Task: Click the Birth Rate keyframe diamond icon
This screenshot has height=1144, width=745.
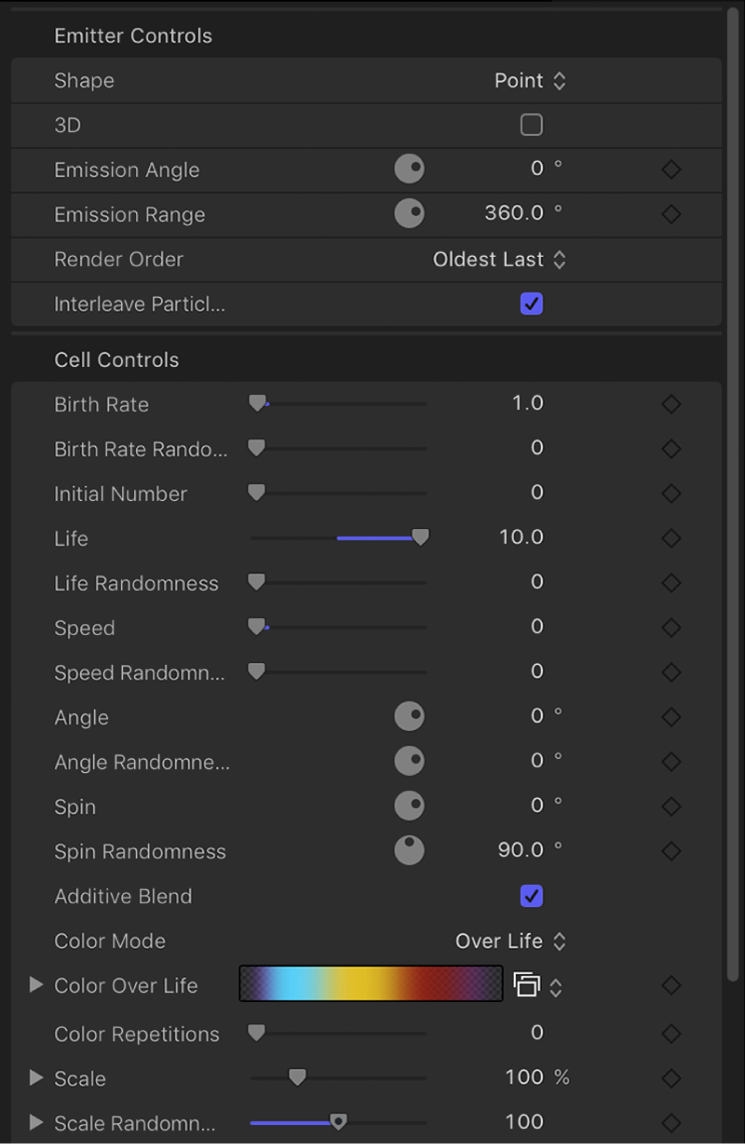Action: [x=671, y=404]
